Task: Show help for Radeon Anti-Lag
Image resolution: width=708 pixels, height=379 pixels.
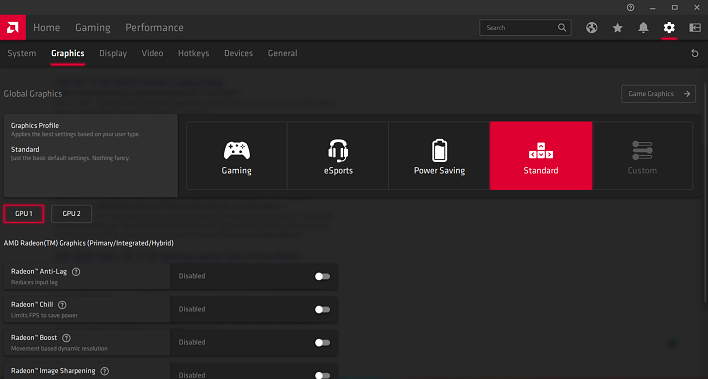Action: (76, 272)
